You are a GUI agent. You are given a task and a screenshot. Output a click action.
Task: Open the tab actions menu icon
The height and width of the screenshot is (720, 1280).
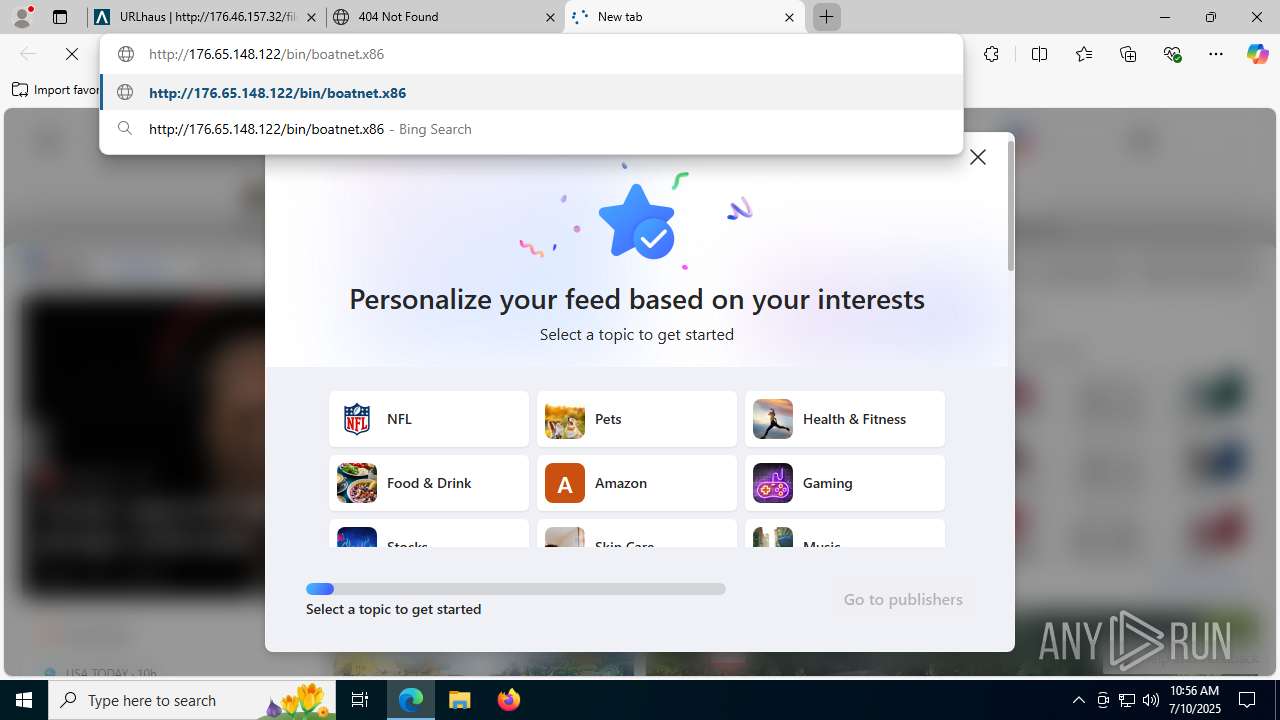tap(60, 17)
